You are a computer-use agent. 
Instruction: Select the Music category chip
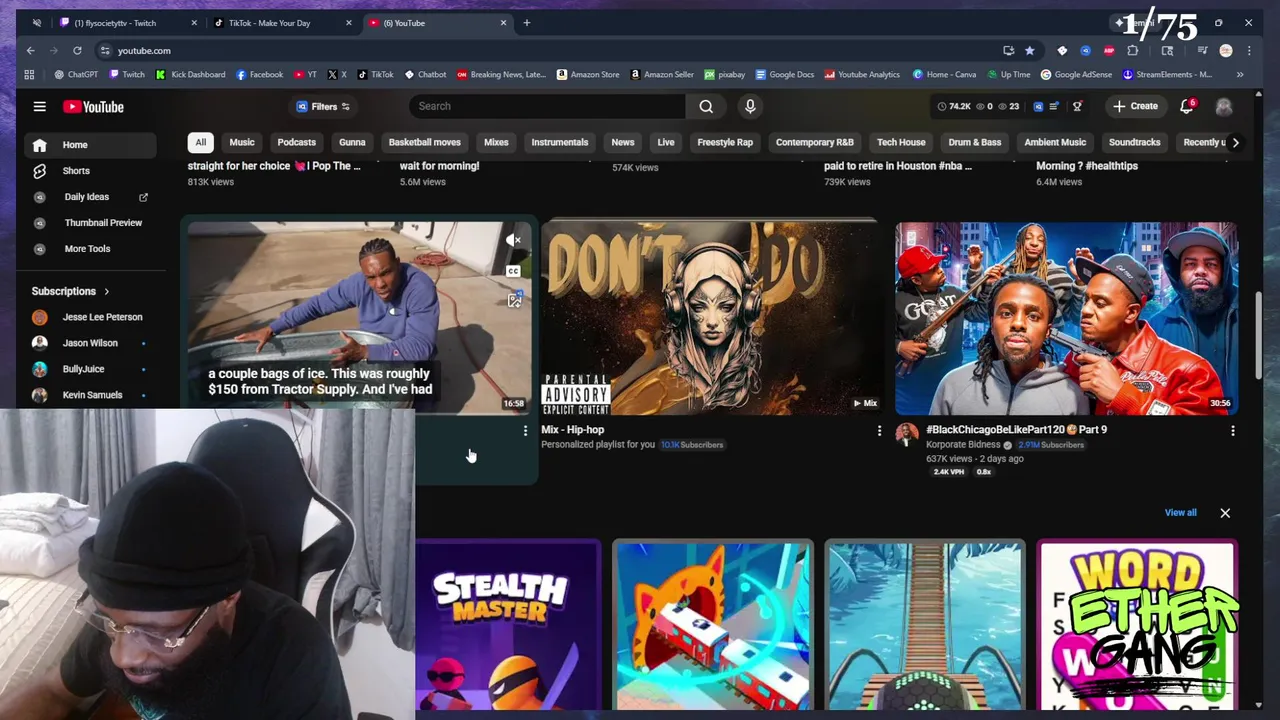point(242,142)
